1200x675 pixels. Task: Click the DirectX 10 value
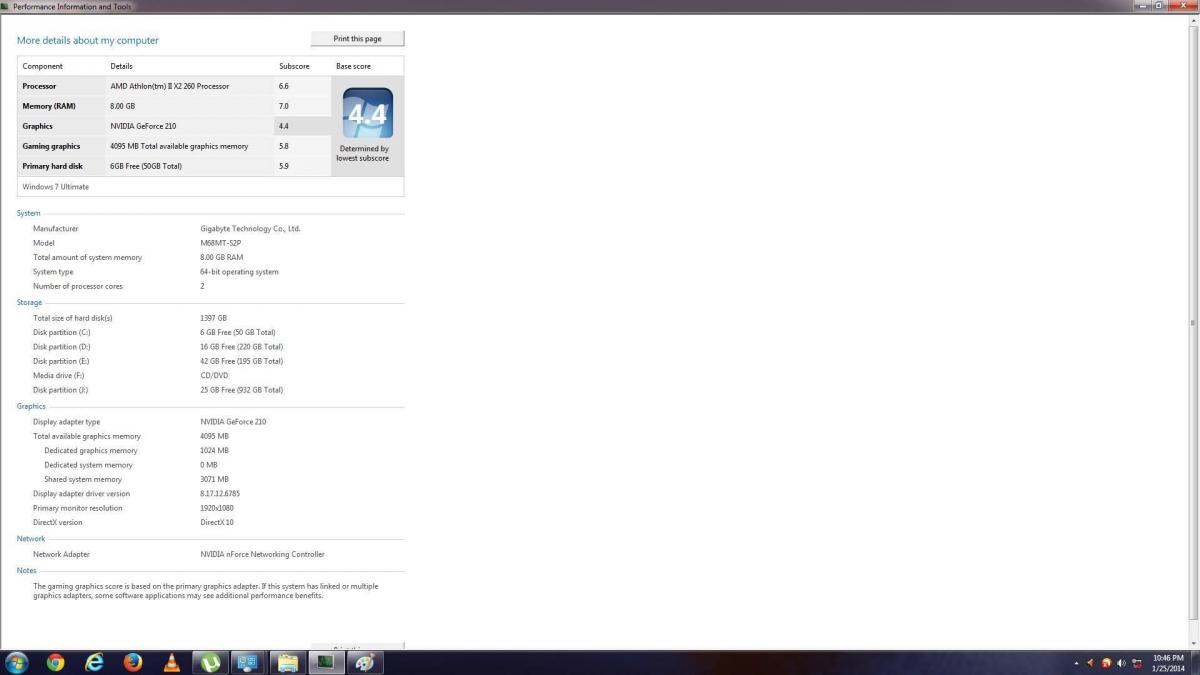tap(217, 522)
